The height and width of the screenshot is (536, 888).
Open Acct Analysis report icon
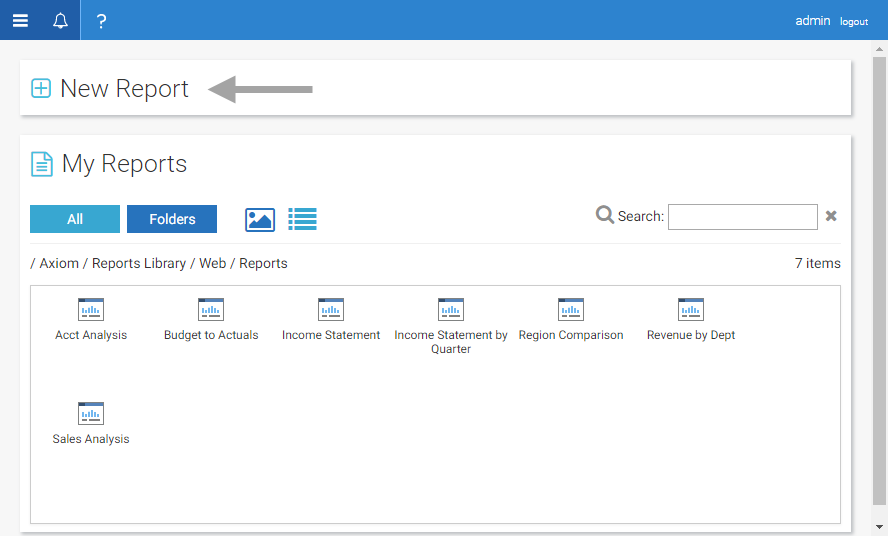pyautogui.click(x=91, y=309)
